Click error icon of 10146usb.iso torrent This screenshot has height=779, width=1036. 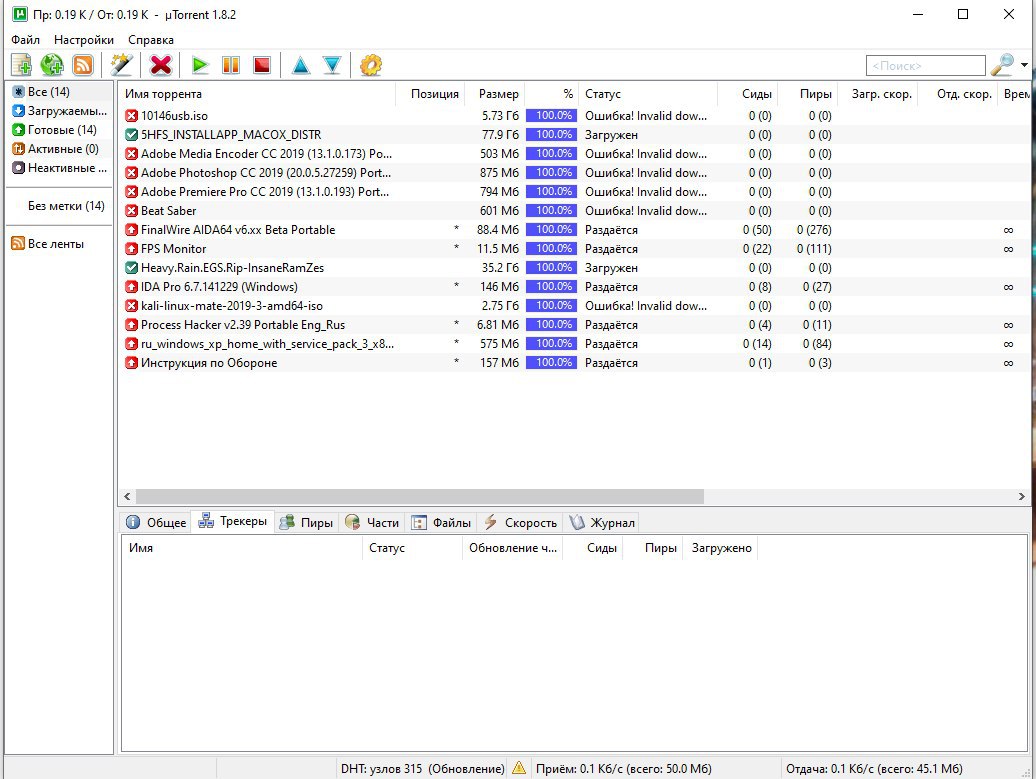click(x=131, y=116)
